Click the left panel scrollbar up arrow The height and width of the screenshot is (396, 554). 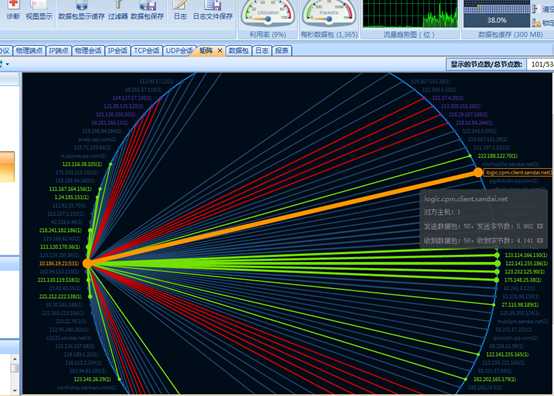tap(14, 360)
